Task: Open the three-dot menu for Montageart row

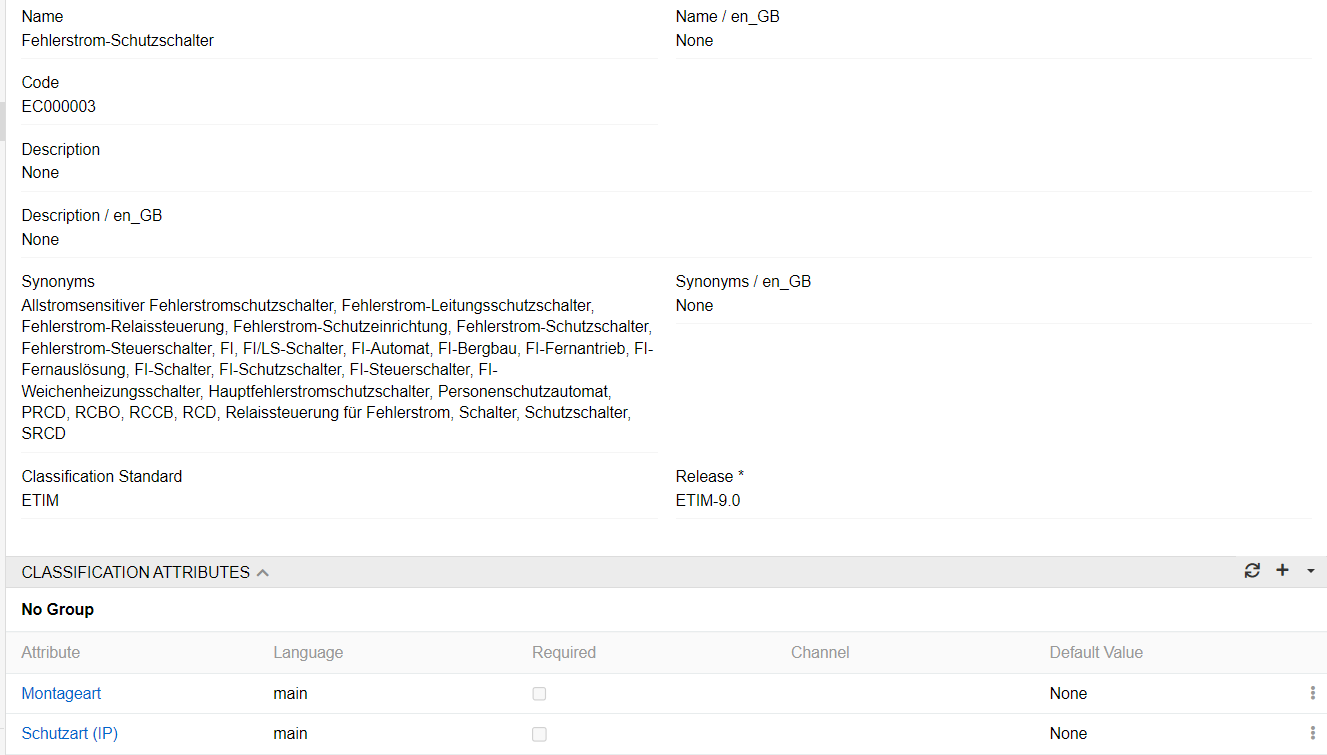Action: pos(1312,693)
